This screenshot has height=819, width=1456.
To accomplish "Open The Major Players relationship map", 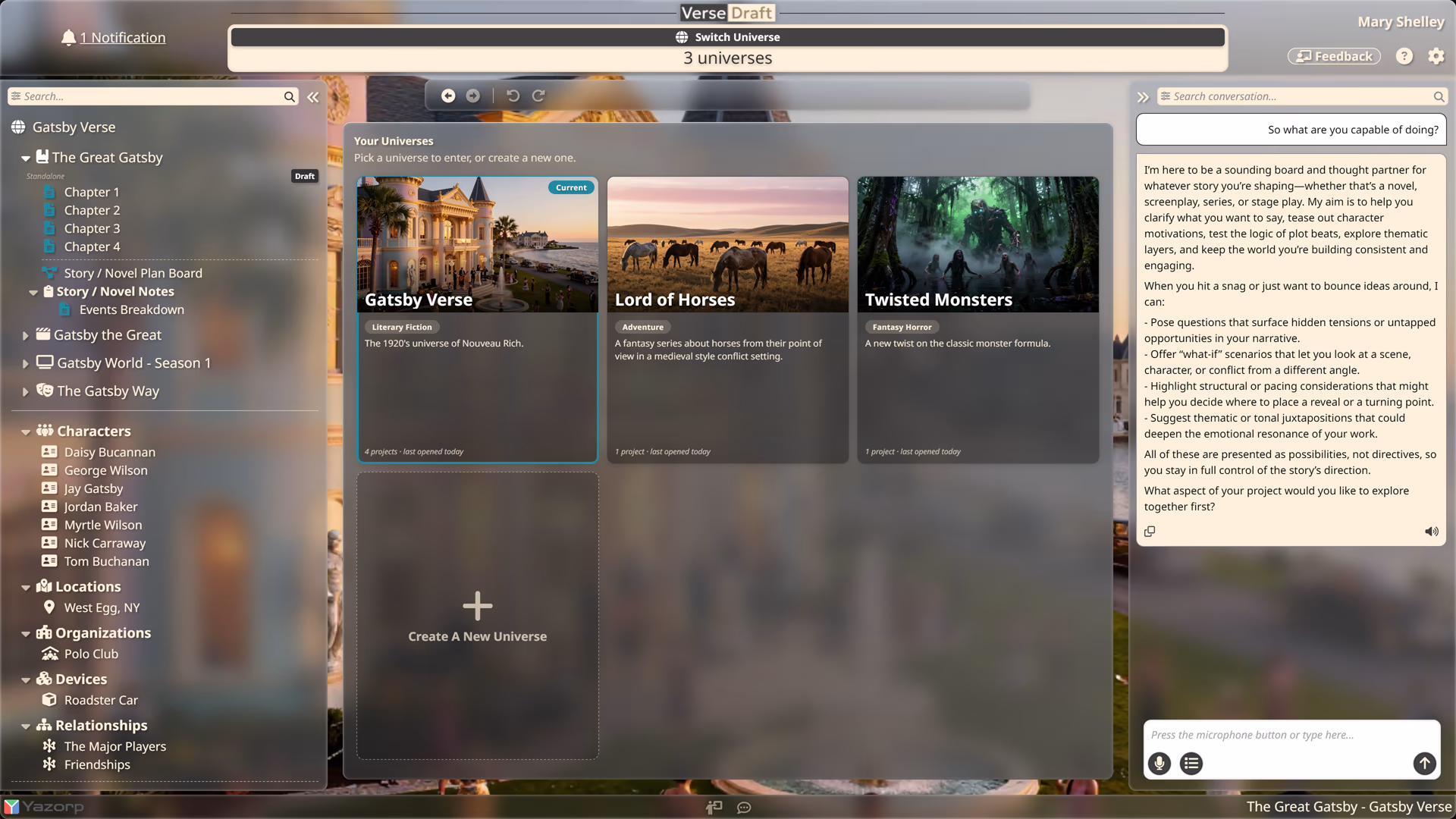I will coord(115,746).
